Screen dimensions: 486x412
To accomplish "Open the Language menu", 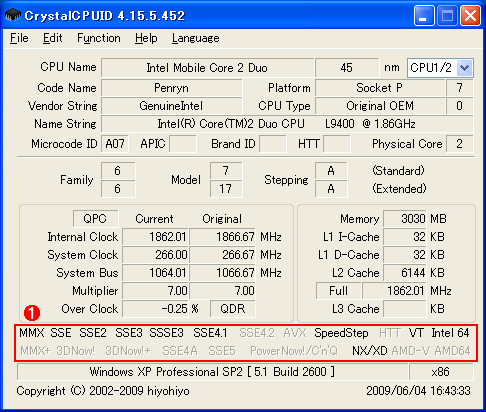I will pyautogui.click(x=196, y=38).
